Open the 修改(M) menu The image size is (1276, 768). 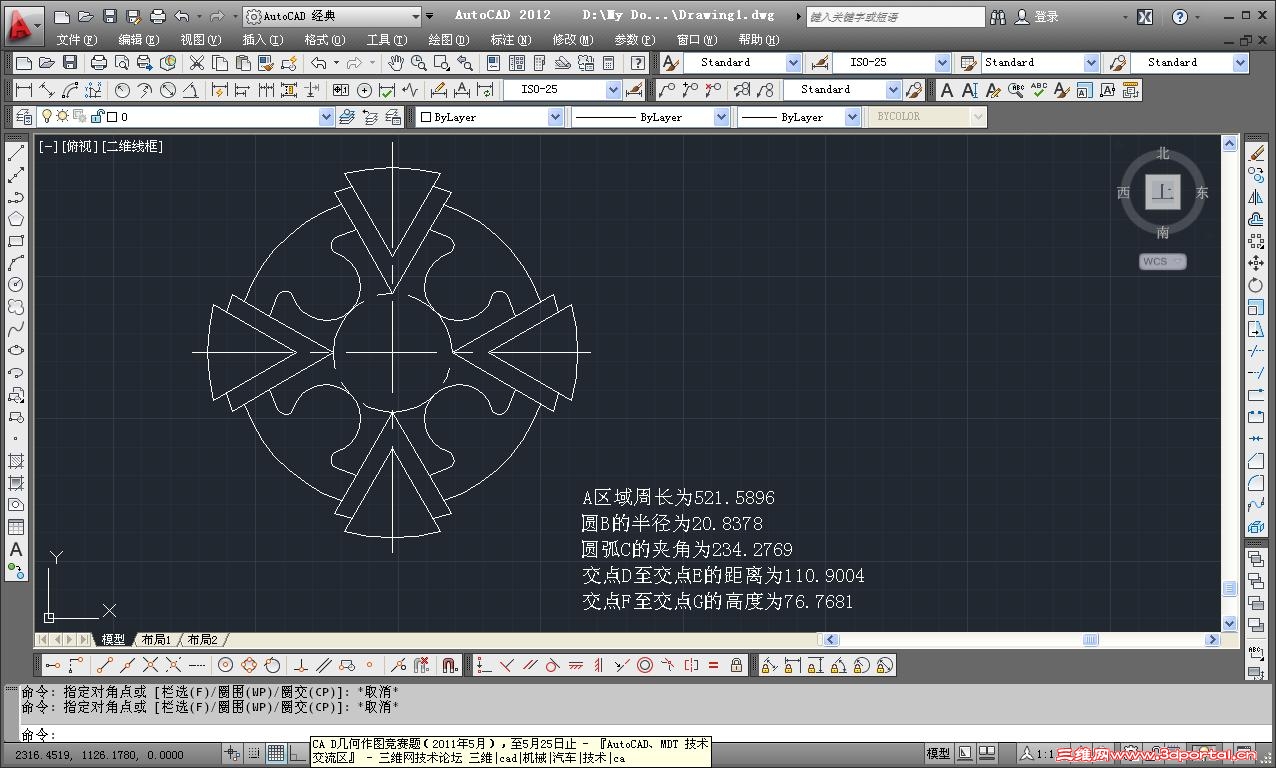pos(574,40)
